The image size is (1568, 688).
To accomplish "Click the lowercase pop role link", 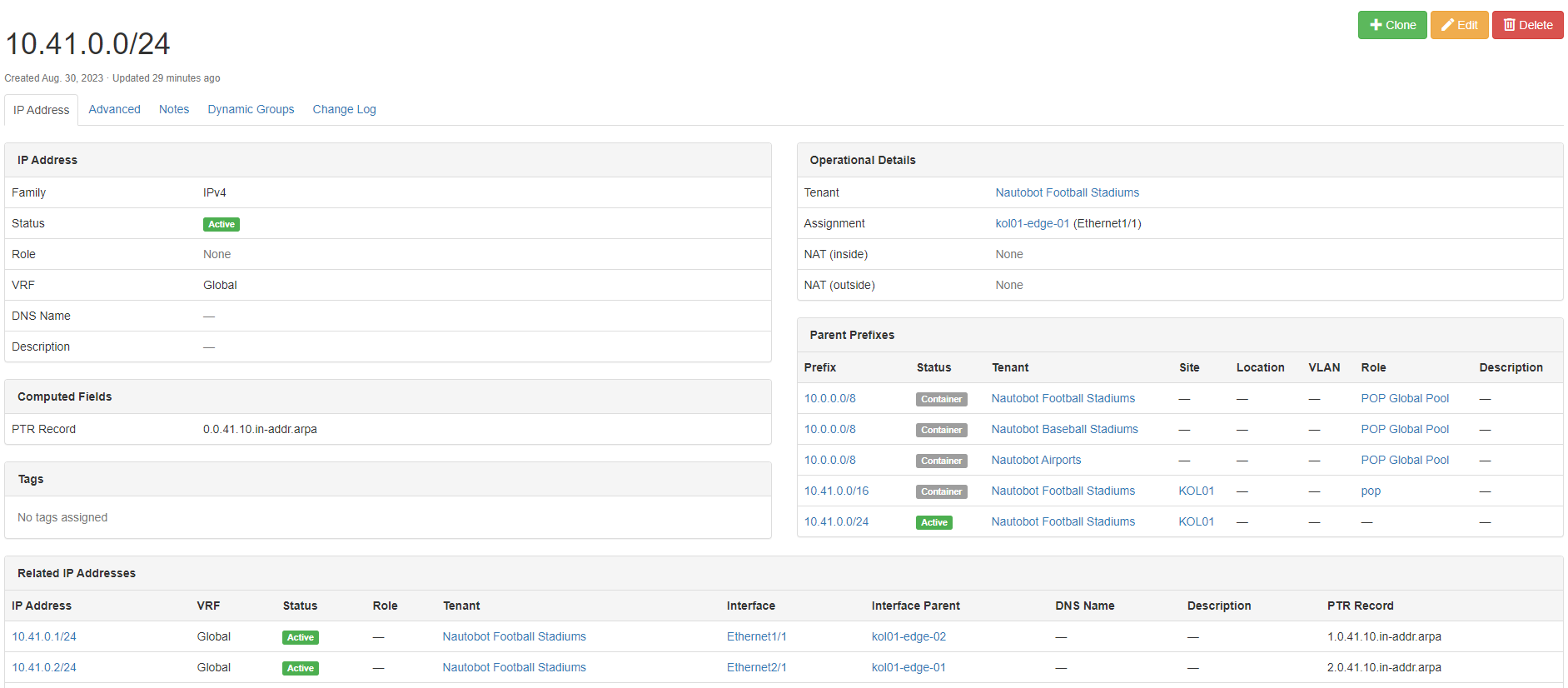I will coord(1371,491).
